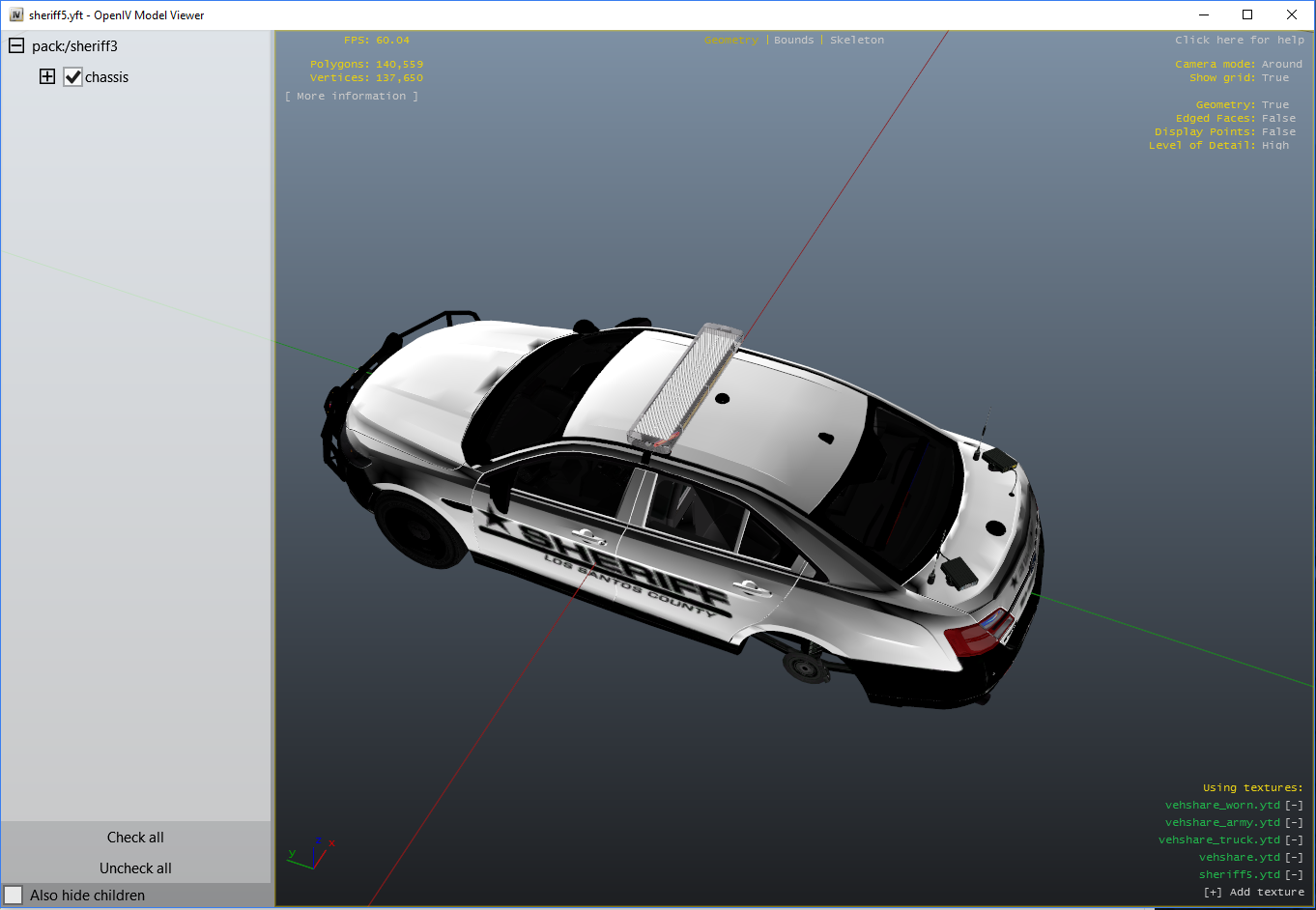Remove the vehshare_truck.ytd texture
The image size is (1316, 910).
[1294, 840]
